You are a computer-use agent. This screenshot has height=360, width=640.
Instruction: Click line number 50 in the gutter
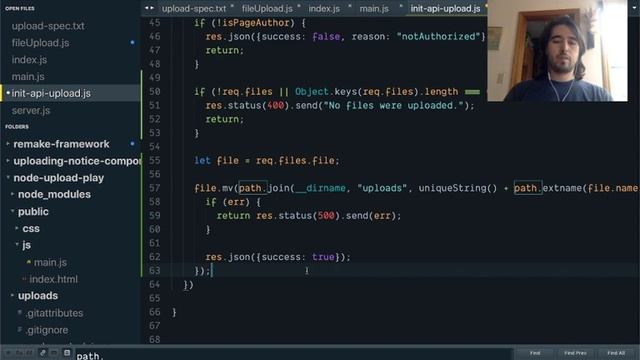(x=155, y=91)
